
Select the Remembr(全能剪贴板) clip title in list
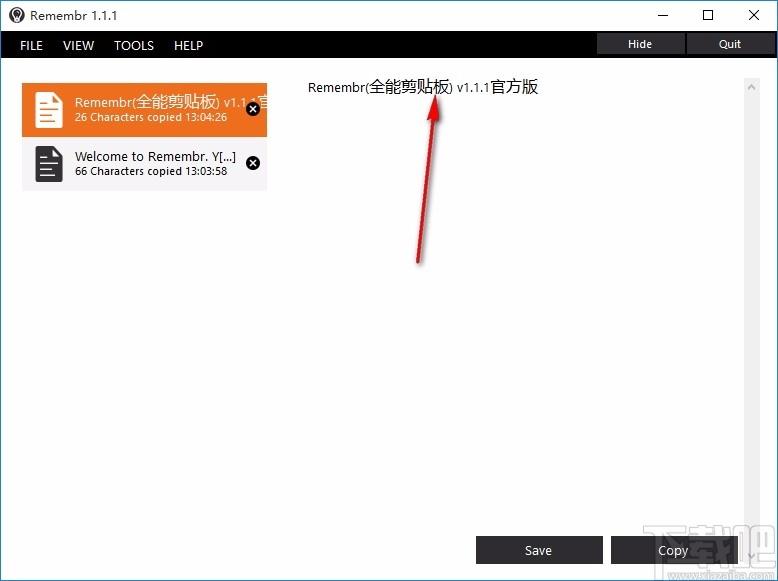(x=171, y=102)
